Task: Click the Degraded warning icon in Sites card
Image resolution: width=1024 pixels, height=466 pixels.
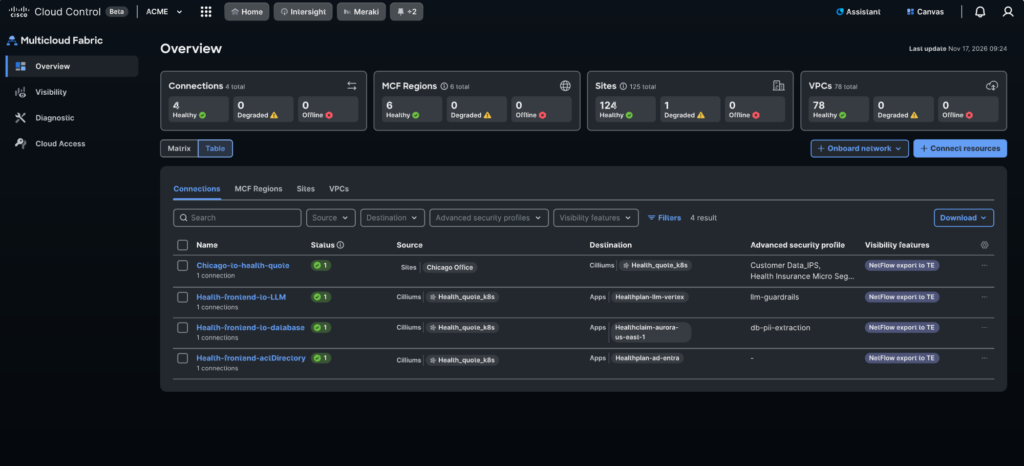Action: (701, 115)
